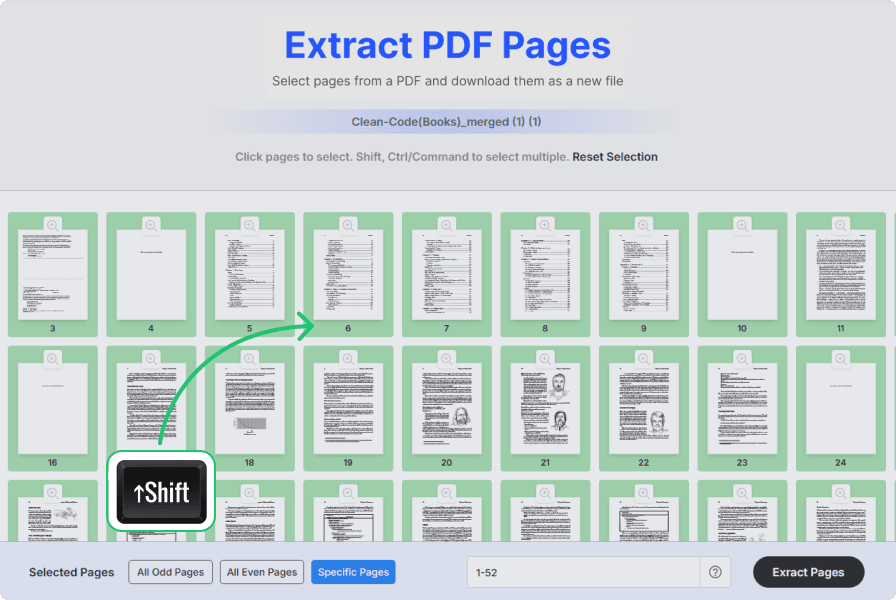Zoom into page 6 using its magnifier icon
Image resolution: width=896 pixels, height=600 pixels.
point(348,224)
